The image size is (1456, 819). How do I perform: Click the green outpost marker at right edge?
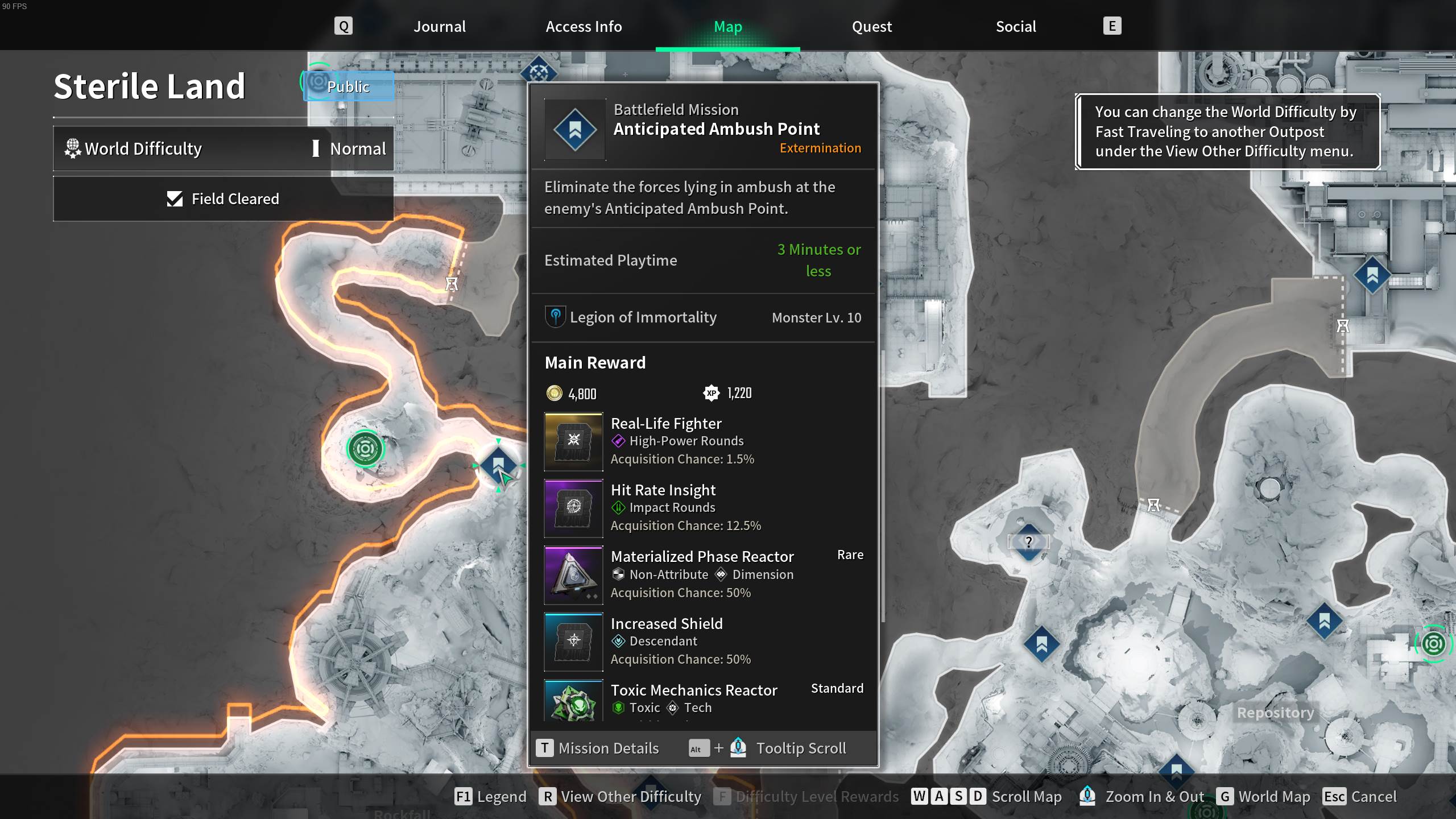pyautogui.click(x=1433, y=644)
